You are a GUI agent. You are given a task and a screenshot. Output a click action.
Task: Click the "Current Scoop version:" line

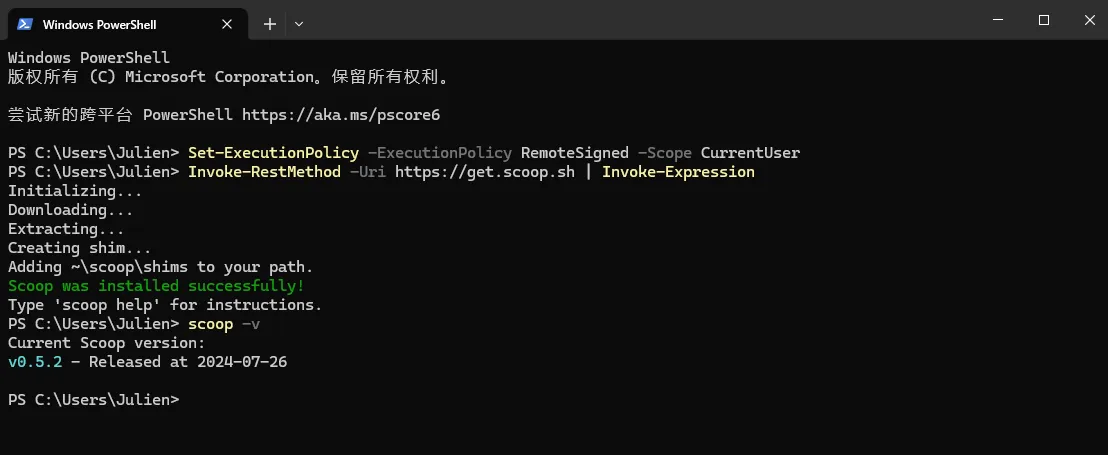(x=107, y=343)
